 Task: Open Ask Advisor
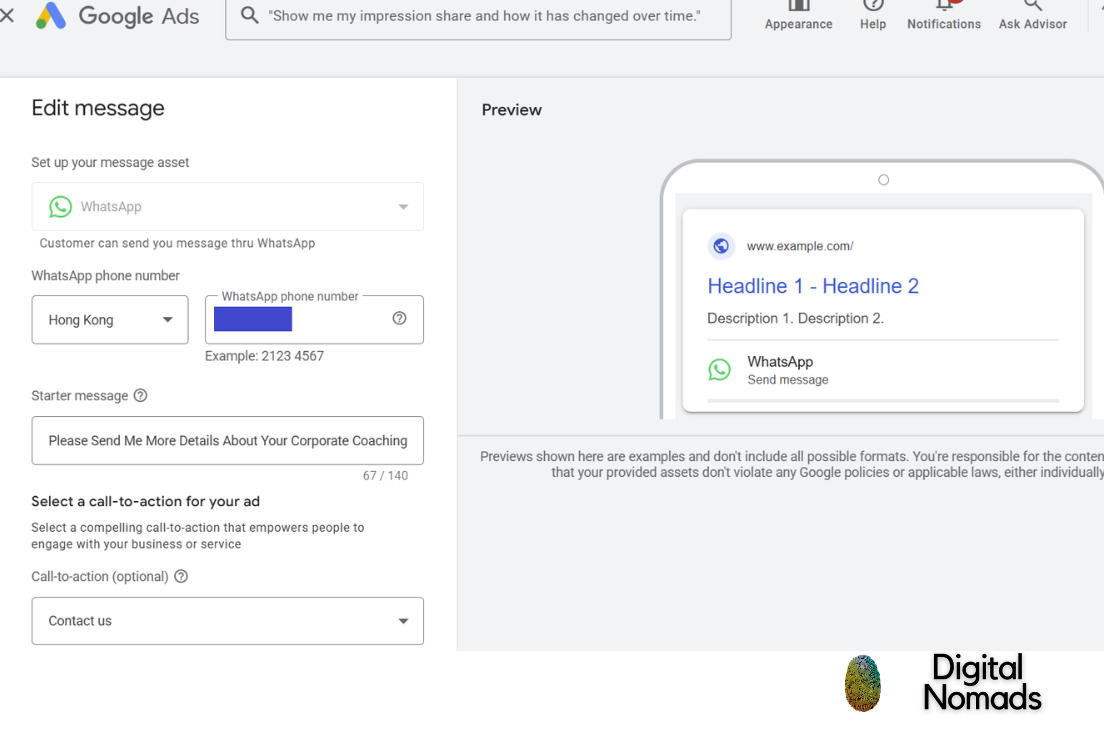[x=1033, y=15]
